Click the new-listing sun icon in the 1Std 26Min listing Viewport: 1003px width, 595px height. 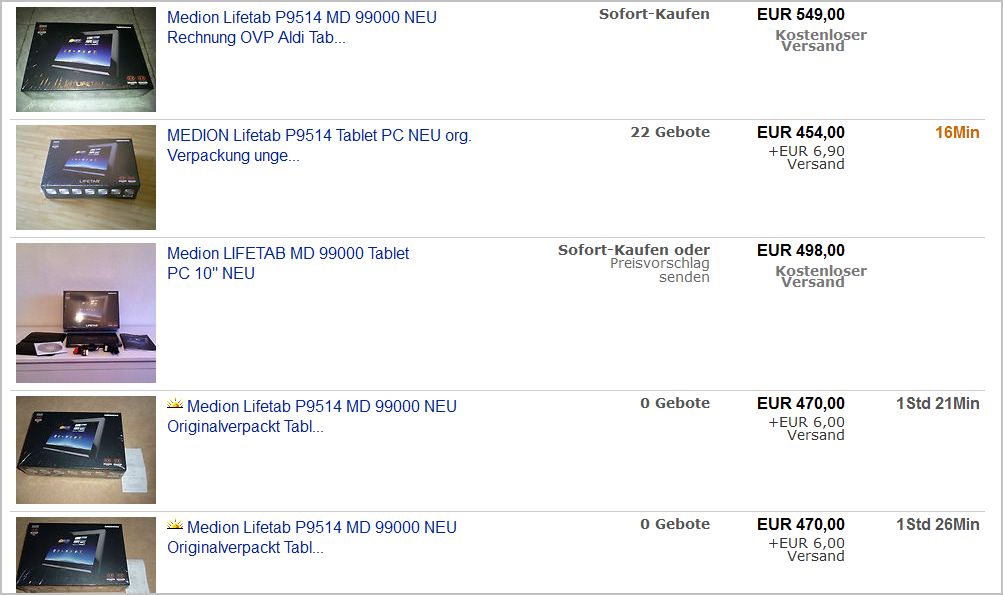pos(175,526)
